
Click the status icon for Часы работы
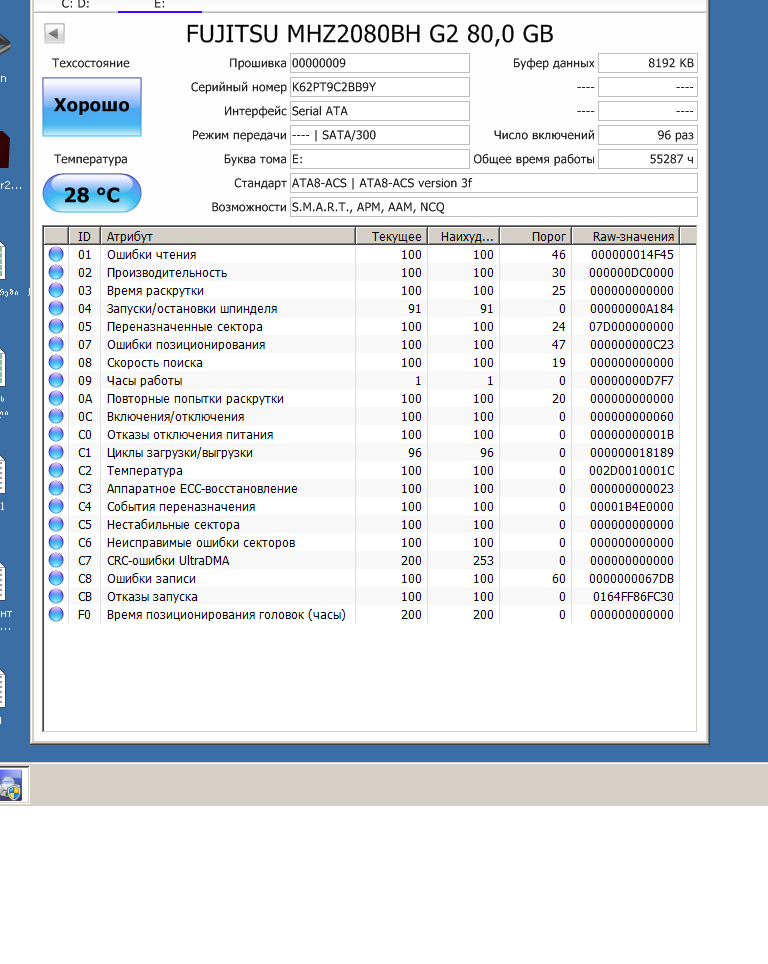(56, 381)
